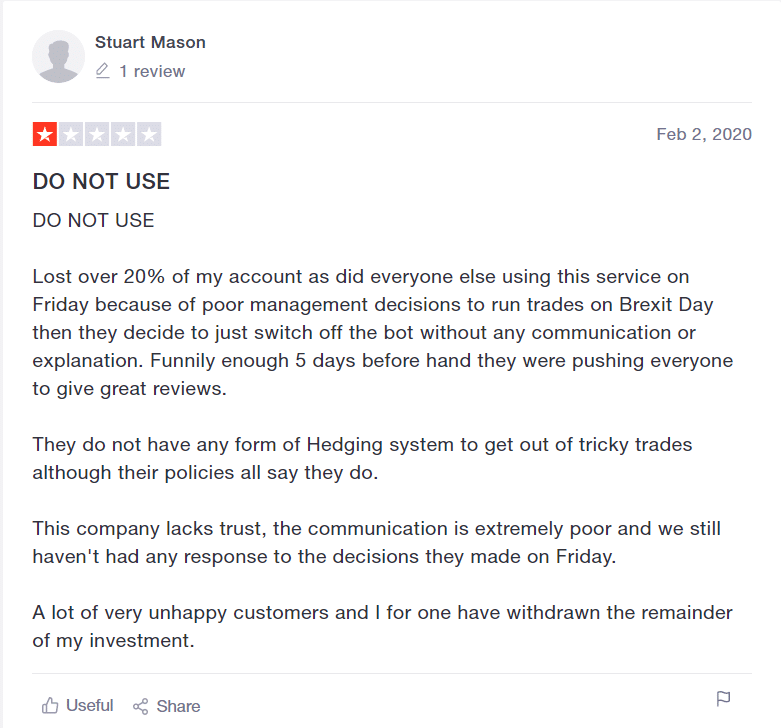781x728 pixels.
Task: Open Stuart Mason's reviewer profile name
Action: [x=150, y=42]
